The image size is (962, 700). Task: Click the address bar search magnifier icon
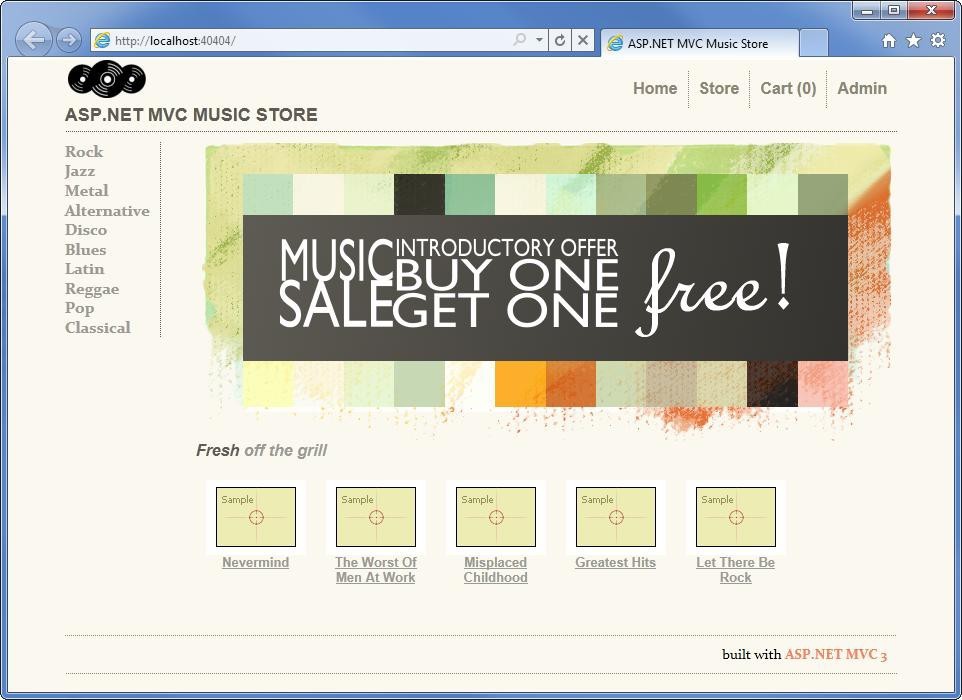[519, 40]
